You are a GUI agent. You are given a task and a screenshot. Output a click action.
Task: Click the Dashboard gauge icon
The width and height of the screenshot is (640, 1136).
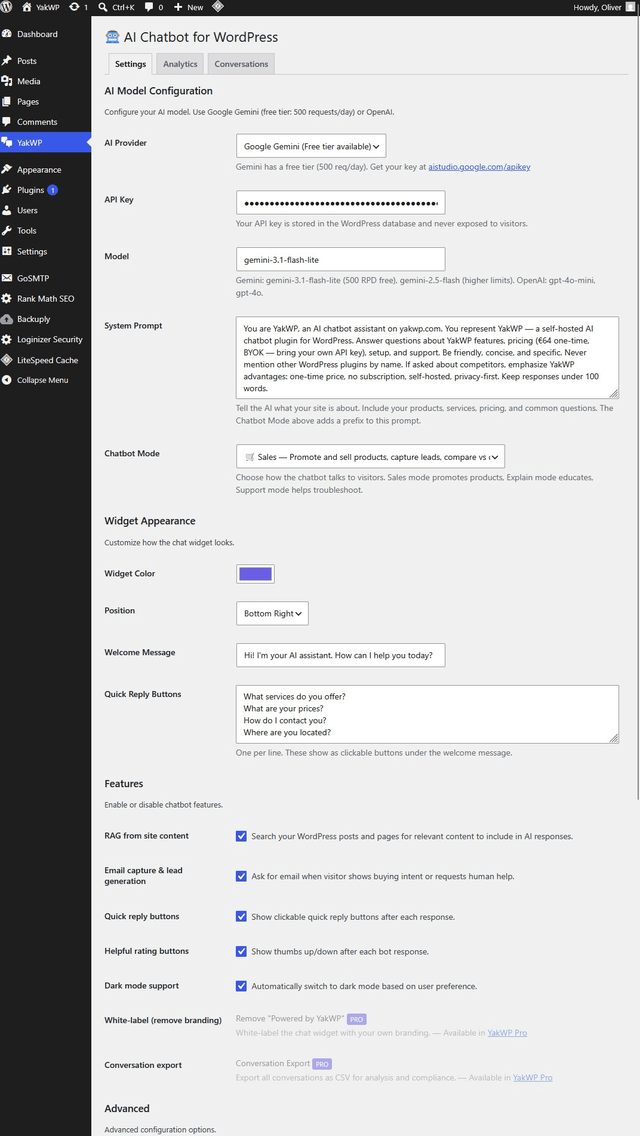click(x=7, y=34)
